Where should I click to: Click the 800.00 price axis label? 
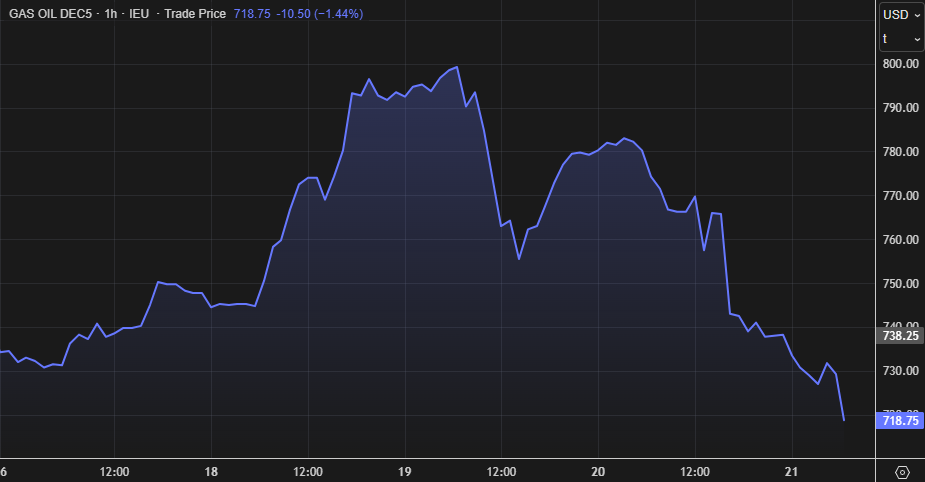tap(901, 64)
